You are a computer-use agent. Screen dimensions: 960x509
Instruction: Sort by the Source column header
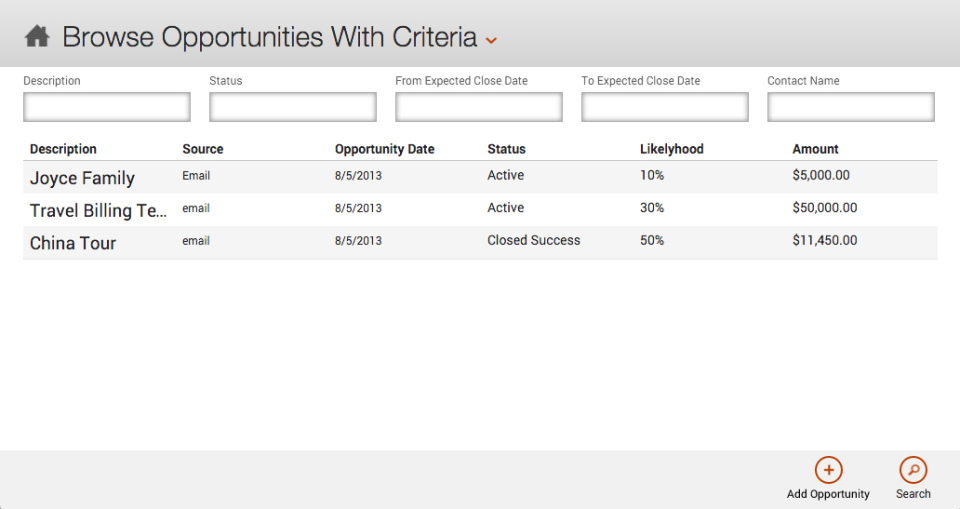[x=203, y=149]
